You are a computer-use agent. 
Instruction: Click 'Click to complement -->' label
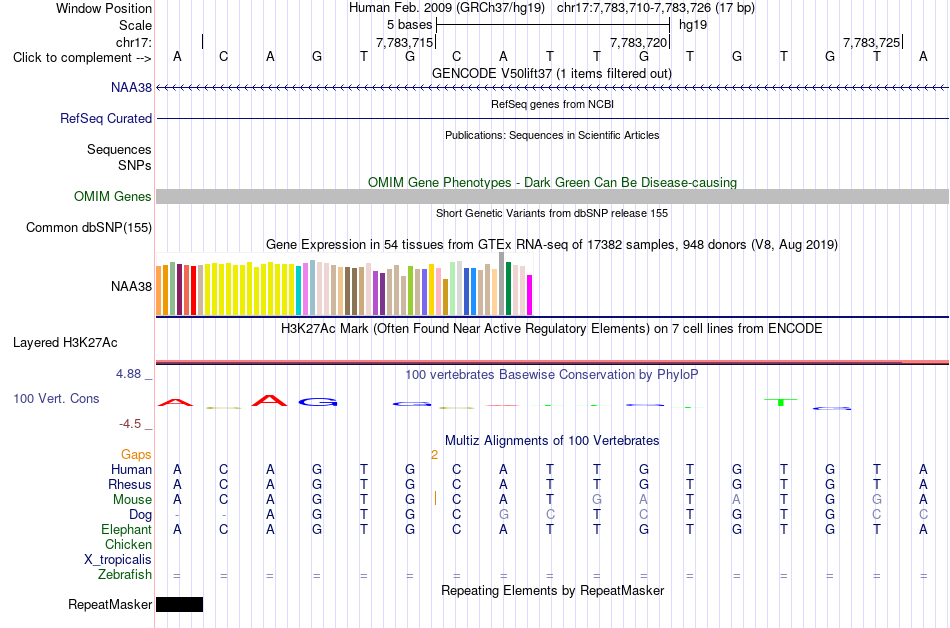82,58
